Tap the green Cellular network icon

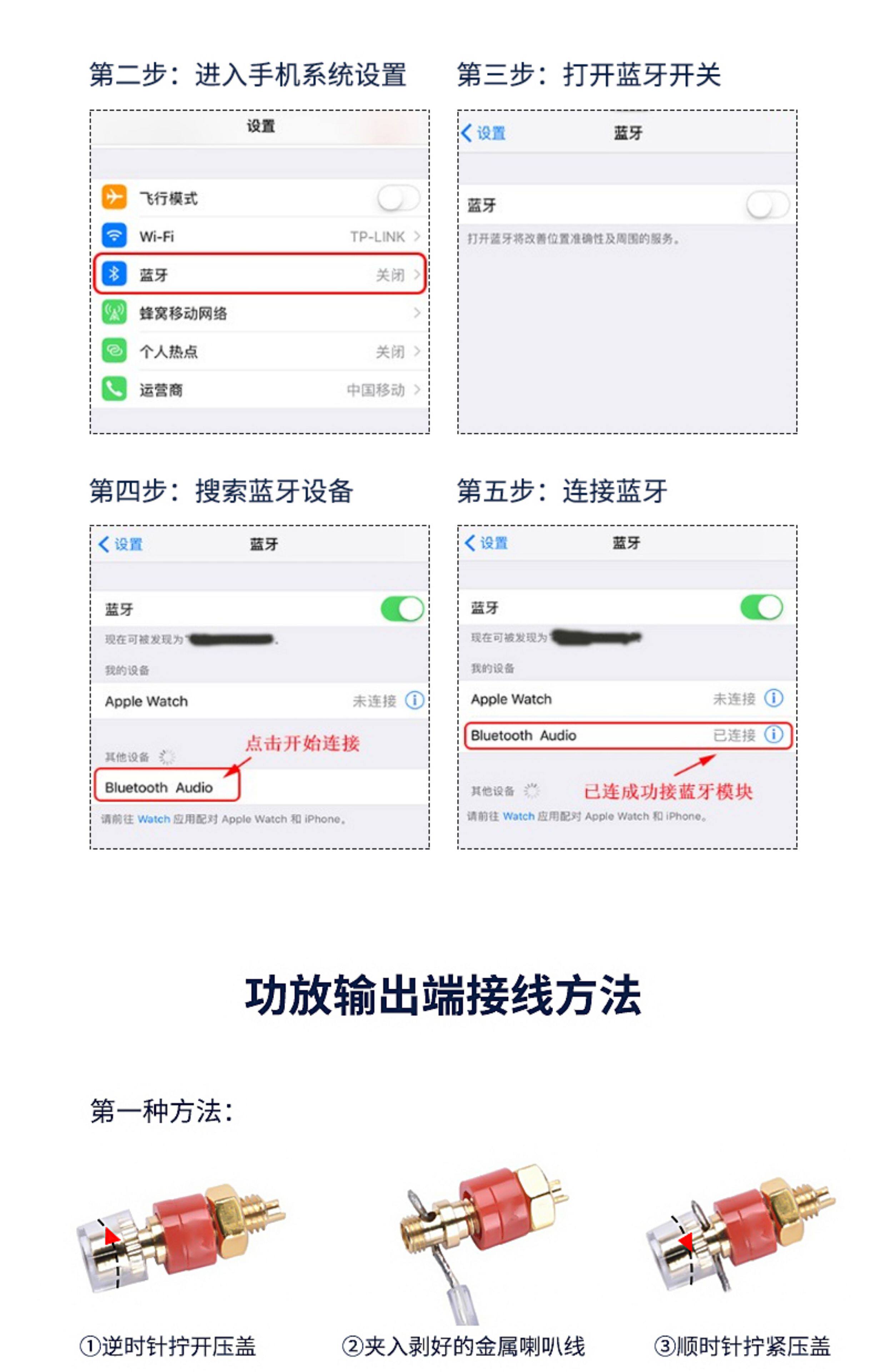coord(114,312)
